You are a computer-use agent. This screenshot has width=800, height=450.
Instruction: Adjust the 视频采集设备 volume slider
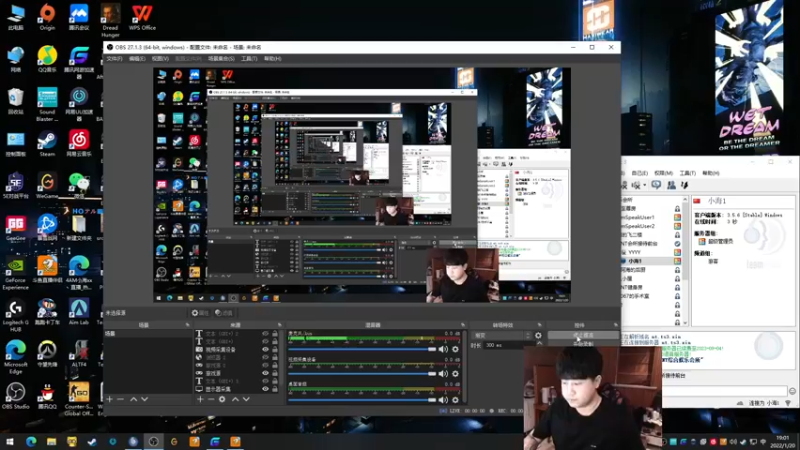(x=362, y=374)
